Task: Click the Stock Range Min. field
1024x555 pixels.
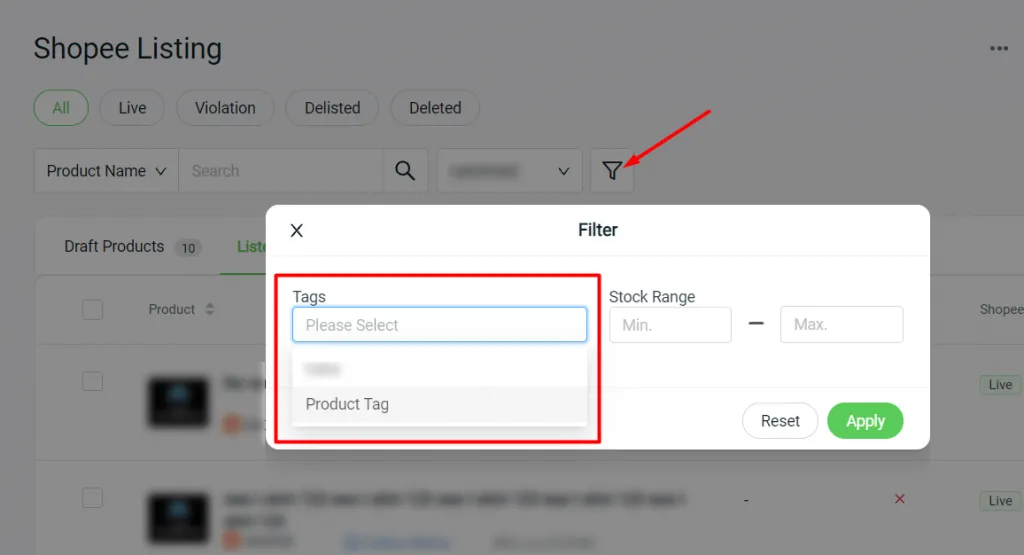Action: click(x=670, y=325)
